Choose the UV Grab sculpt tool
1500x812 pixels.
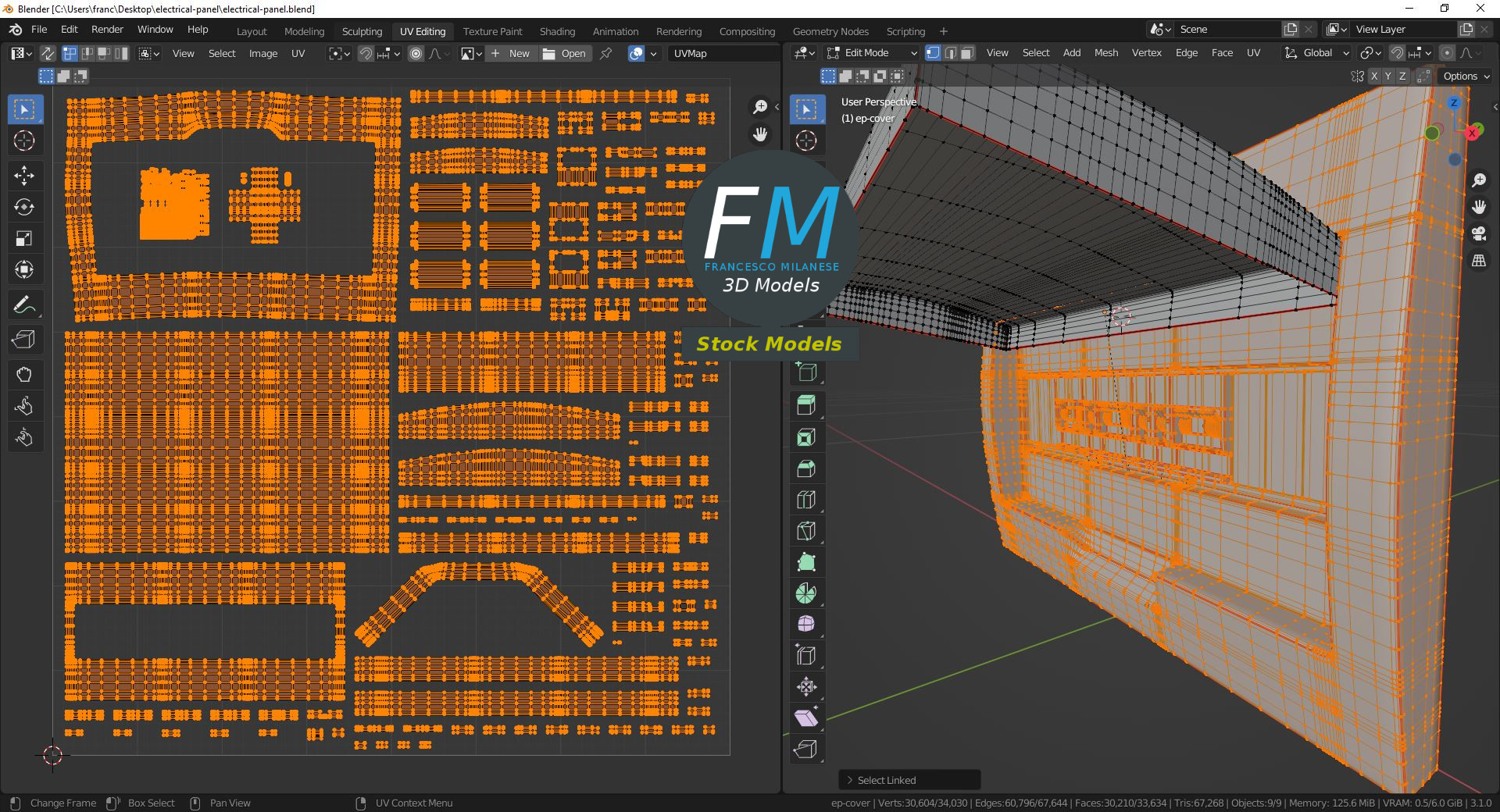(x=24, y=375)
